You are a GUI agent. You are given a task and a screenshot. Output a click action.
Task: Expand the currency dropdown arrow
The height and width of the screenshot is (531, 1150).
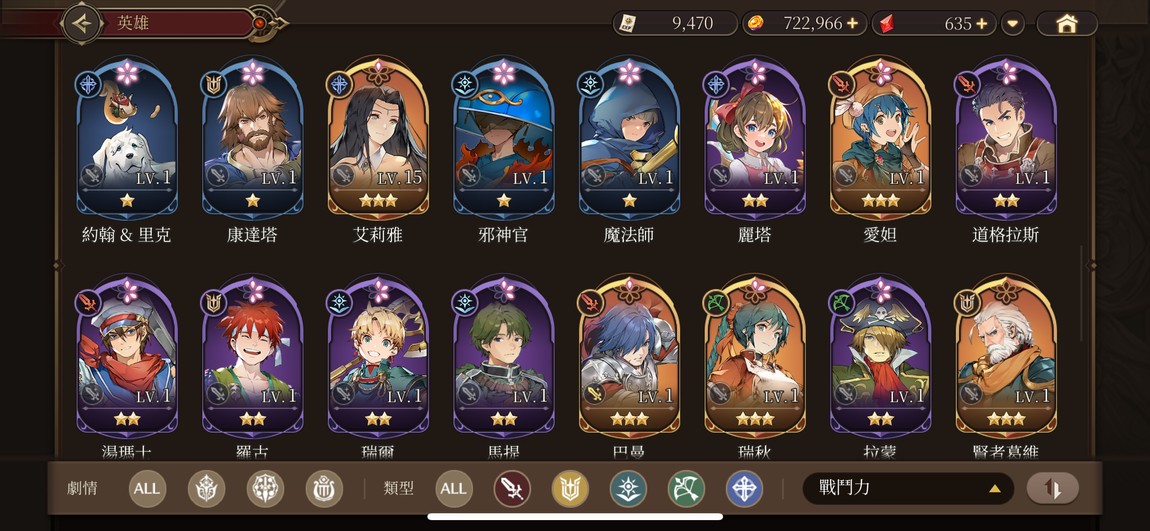click(x=1013, y=23)
